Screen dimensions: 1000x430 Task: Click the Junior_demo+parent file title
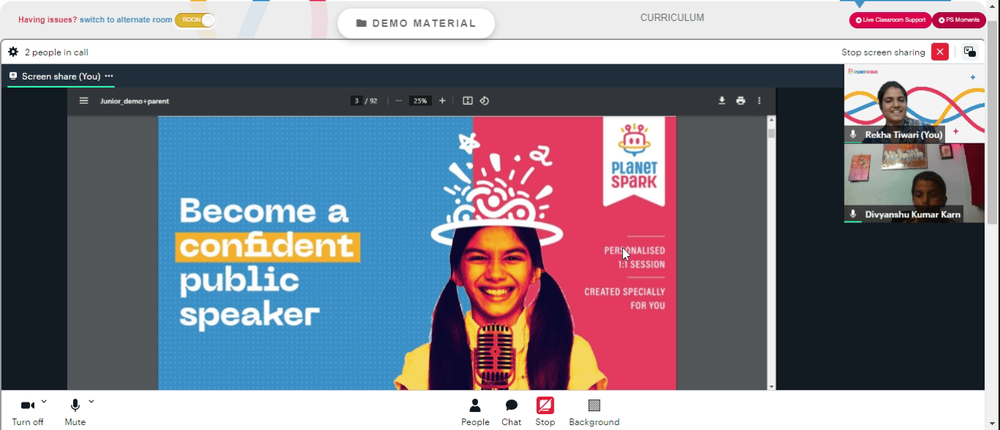[135, 101]
